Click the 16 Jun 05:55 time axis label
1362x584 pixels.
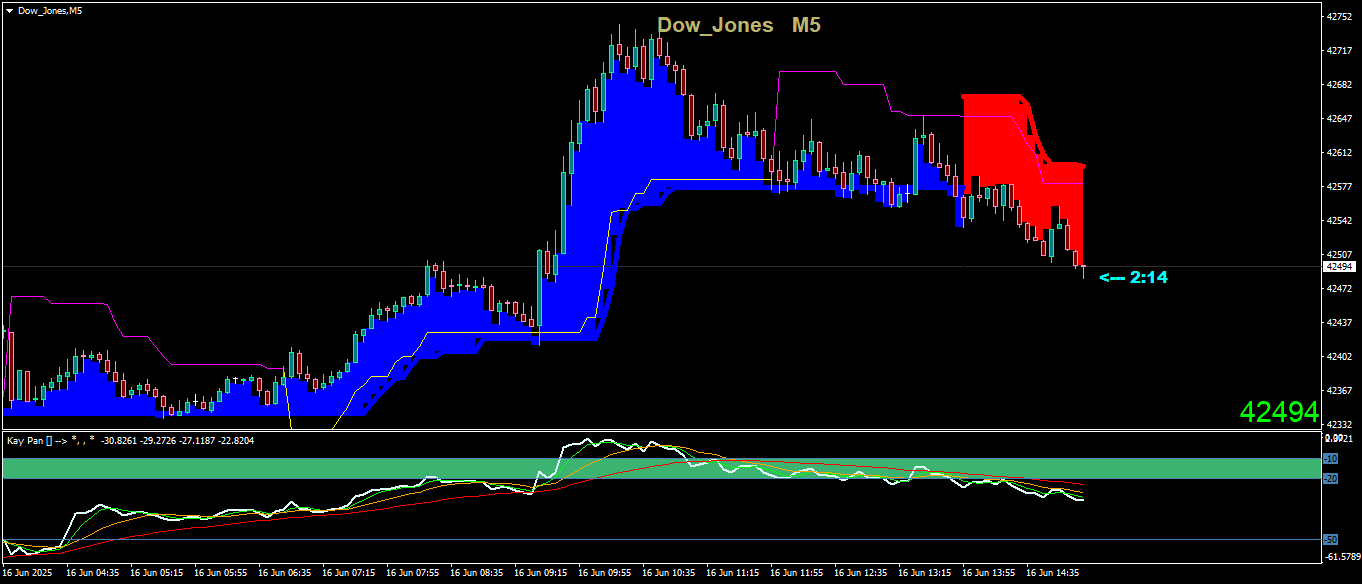click(220, 574)
